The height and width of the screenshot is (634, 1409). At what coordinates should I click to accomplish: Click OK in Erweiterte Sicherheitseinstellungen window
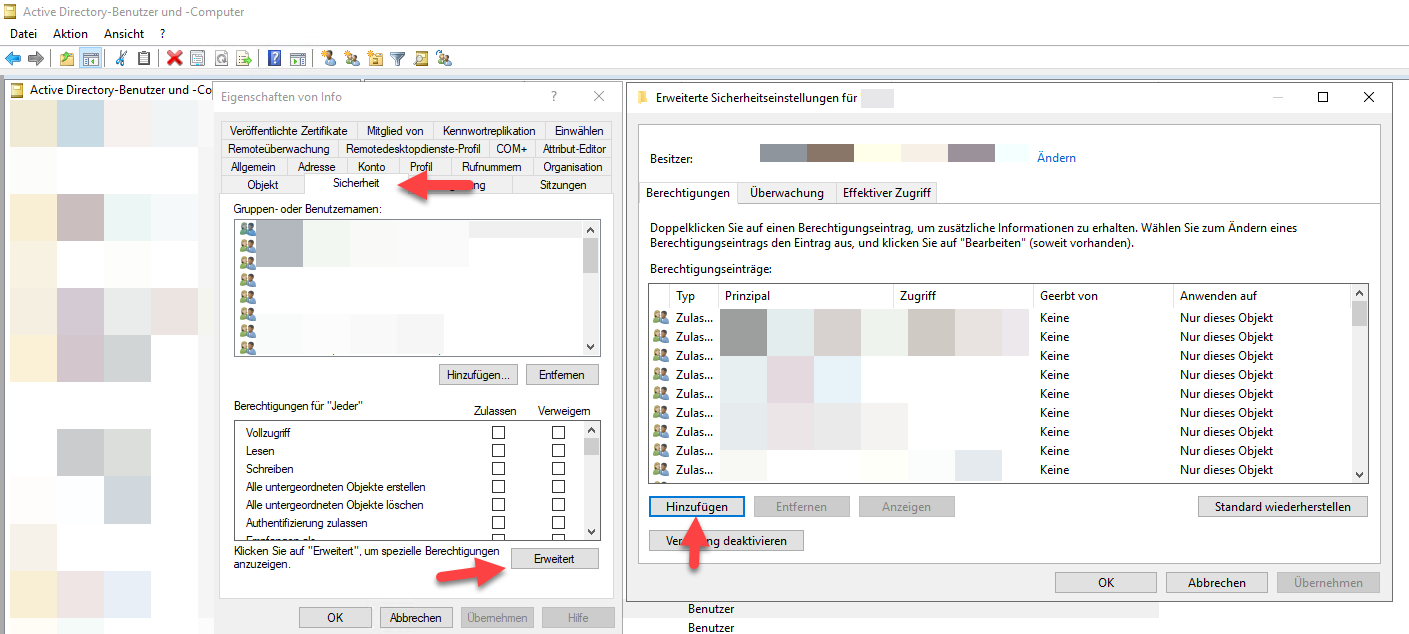click(1106, 583)
